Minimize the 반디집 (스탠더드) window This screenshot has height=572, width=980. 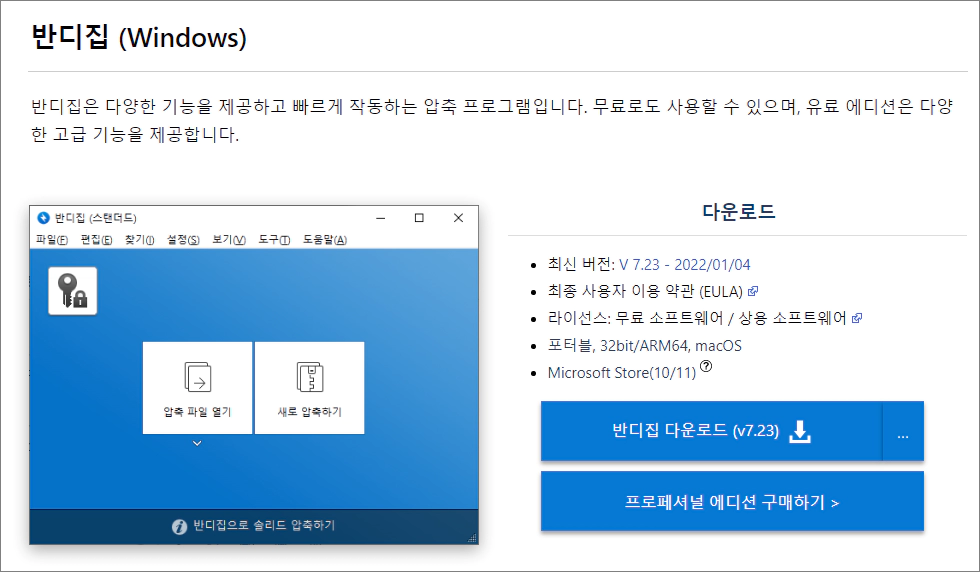point(381,218)
